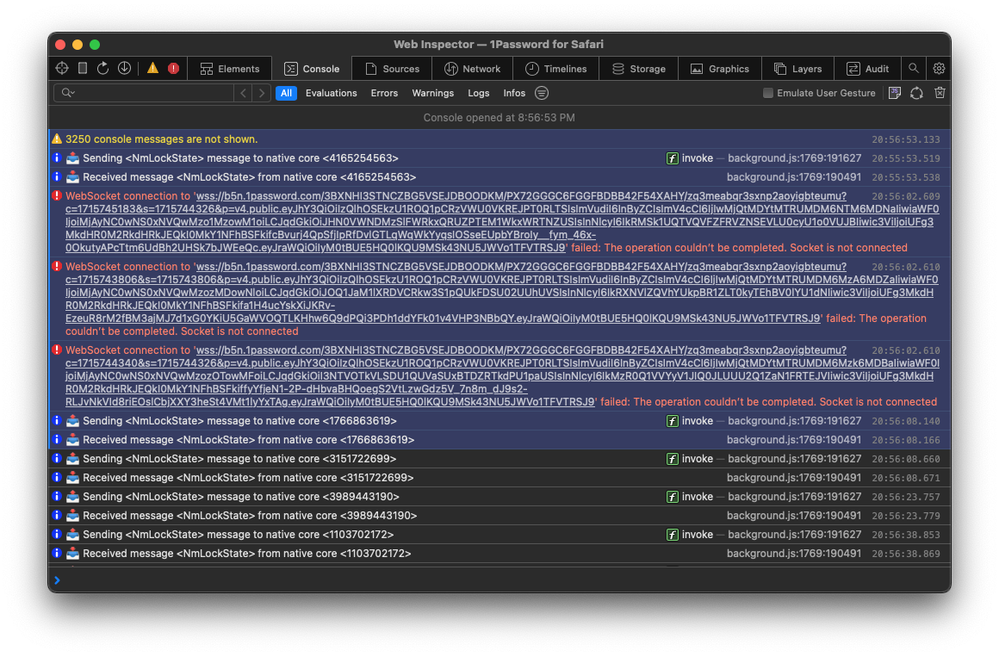Image resolution: width=999 pixels, height=656 pixels.
Task: Open Web Inspector settings gear
Action: tap(938, 68)
